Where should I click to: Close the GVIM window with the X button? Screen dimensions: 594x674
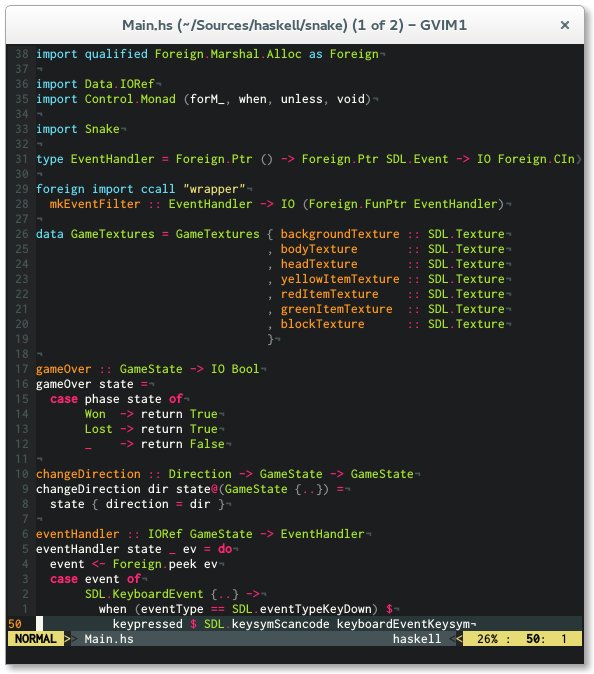coord(565,25)
